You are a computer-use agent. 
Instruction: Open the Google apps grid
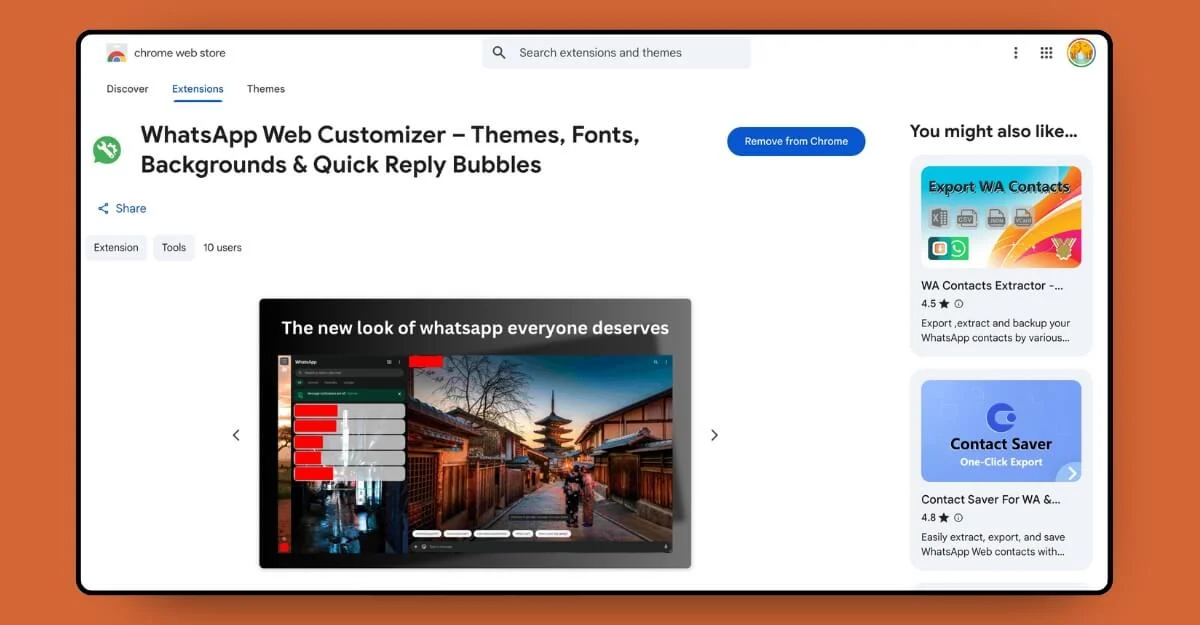1047,52
